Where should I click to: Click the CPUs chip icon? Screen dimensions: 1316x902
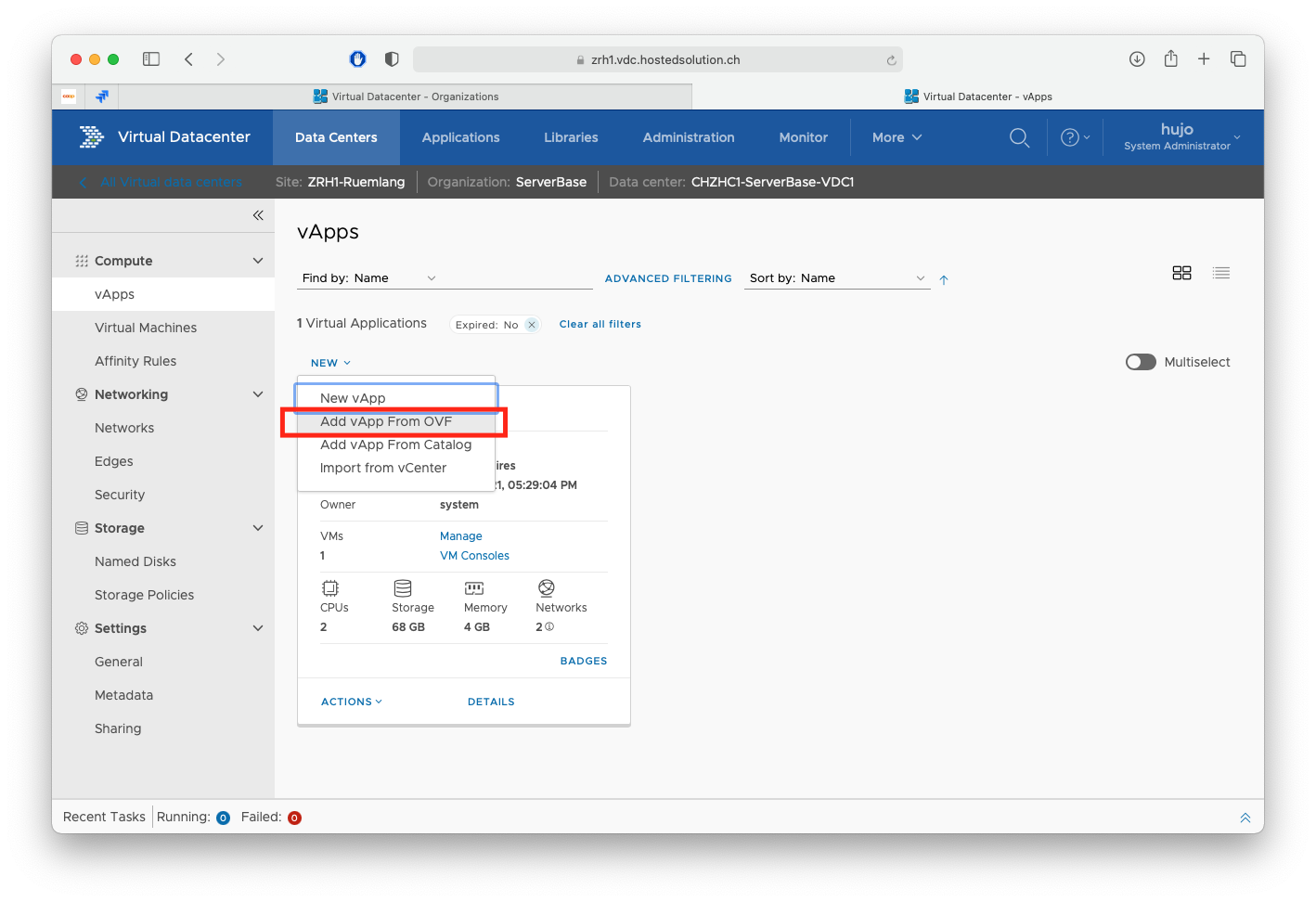(x=330, y=588)
